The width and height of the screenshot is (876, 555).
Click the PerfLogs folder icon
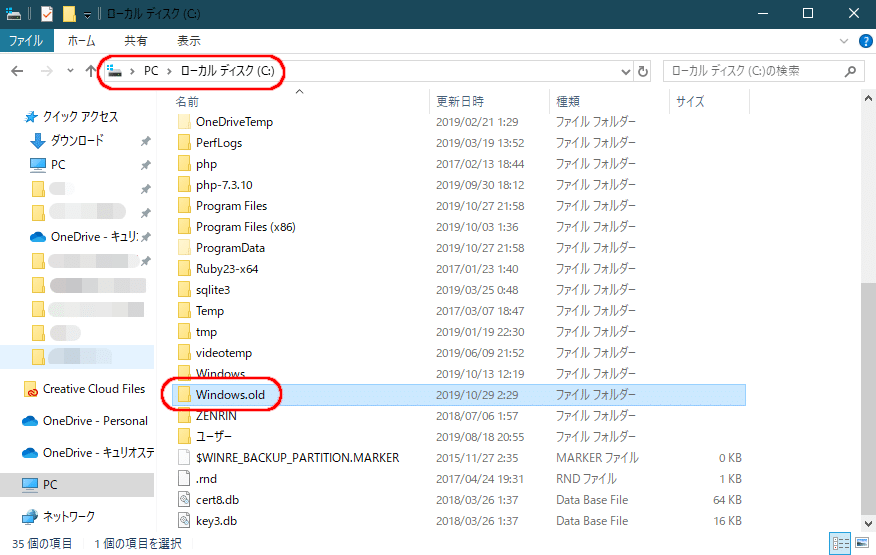tap(184, 143)
